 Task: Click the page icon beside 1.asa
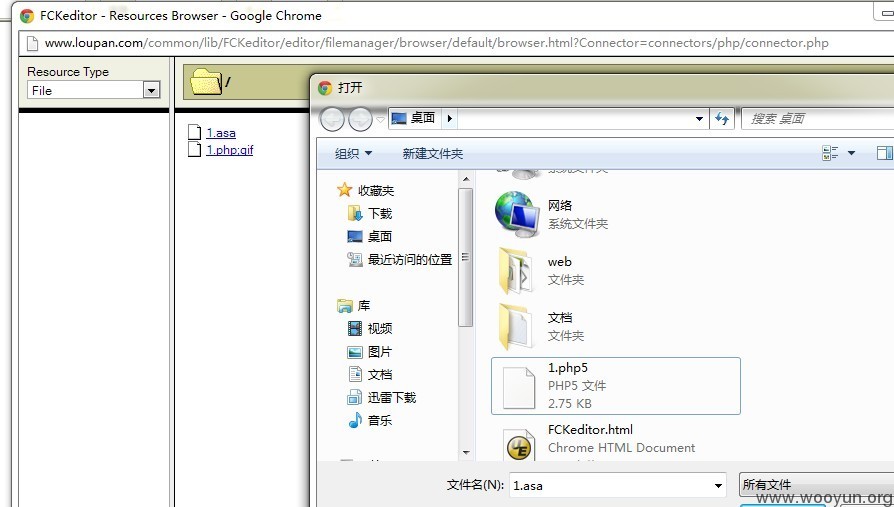click(x=194, y=132)
